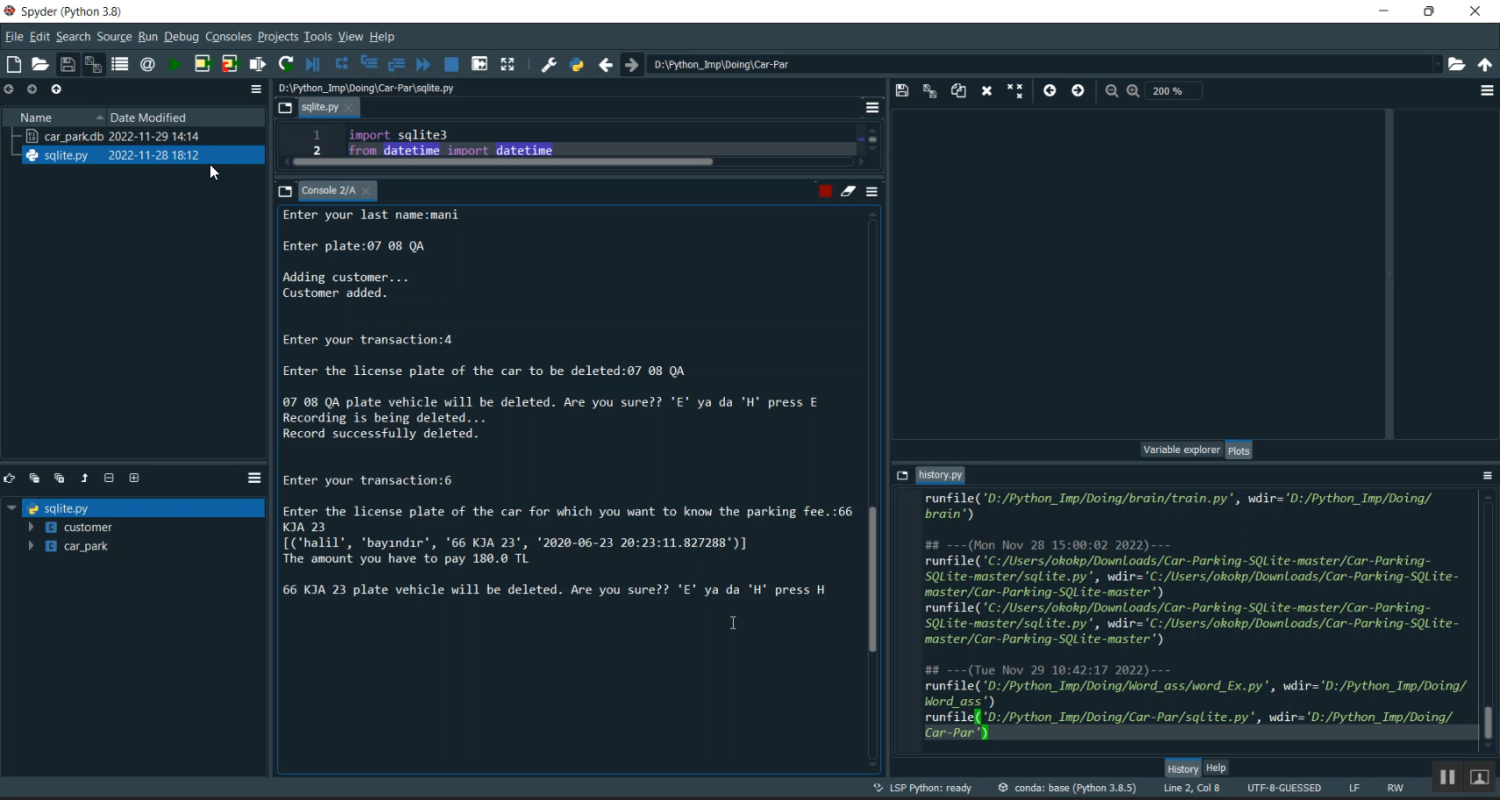The width and height of the screenshot is (1500, 800).
Task: Stop the console with the red square
Action: 825,191
